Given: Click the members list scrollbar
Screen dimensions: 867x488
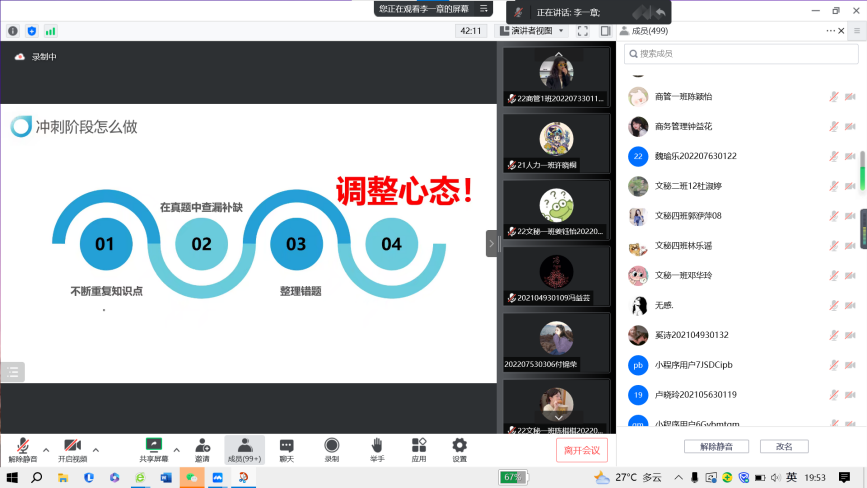Looking at the screenshot, I should (x=861, y=170).
